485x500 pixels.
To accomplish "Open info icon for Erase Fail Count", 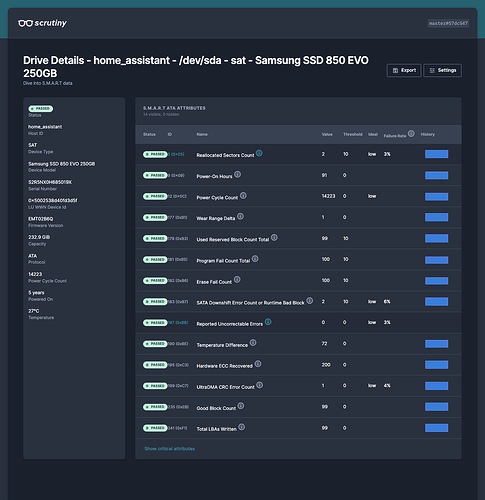I will pos(237,280).
